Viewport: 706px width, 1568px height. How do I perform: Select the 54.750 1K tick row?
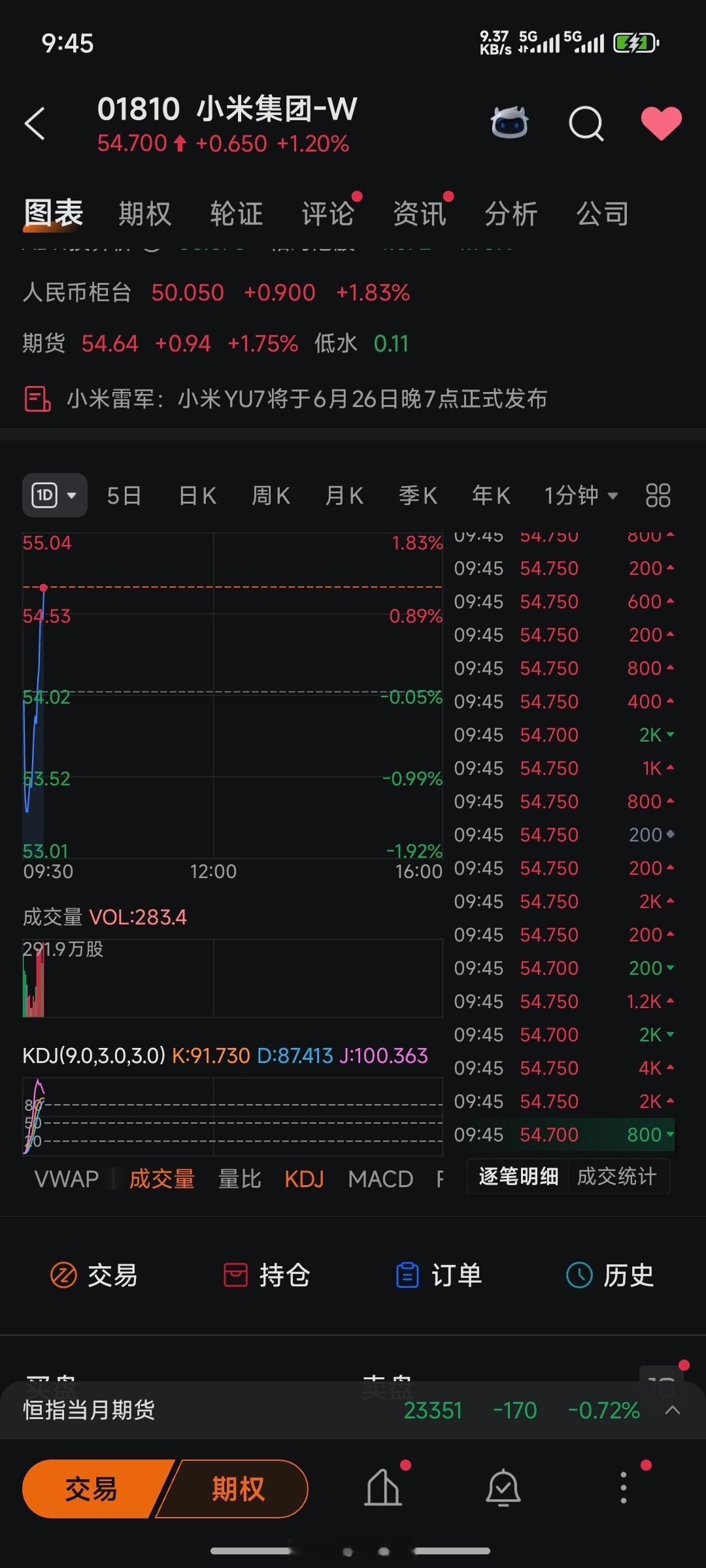click(564, 768)
